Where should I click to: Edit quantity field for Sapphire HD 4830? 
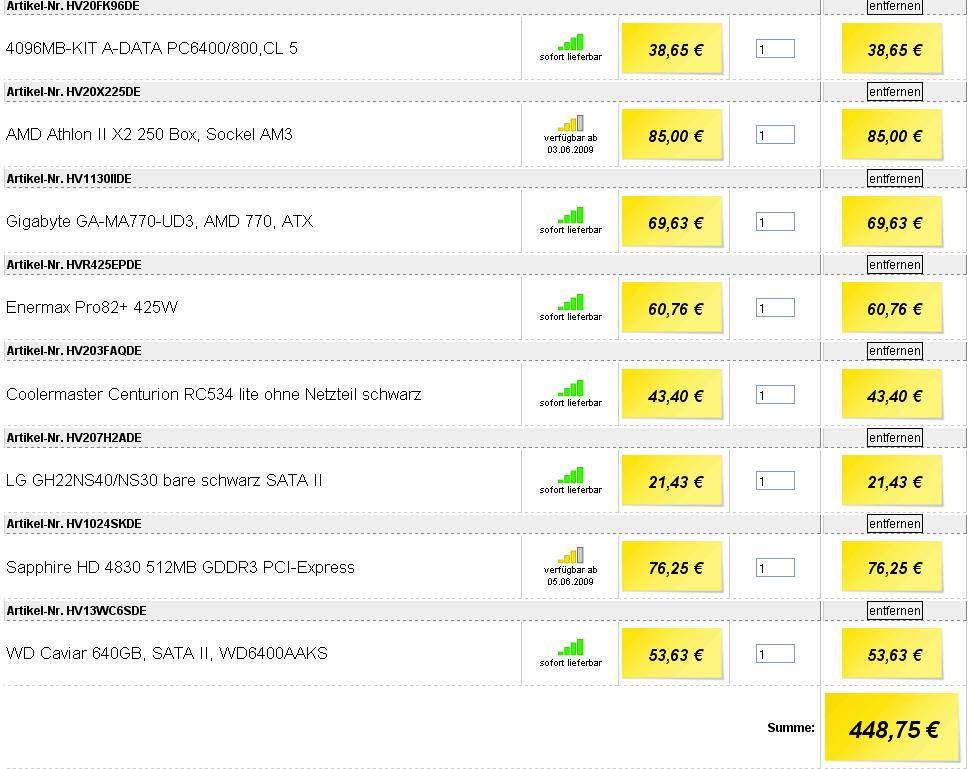775,568
